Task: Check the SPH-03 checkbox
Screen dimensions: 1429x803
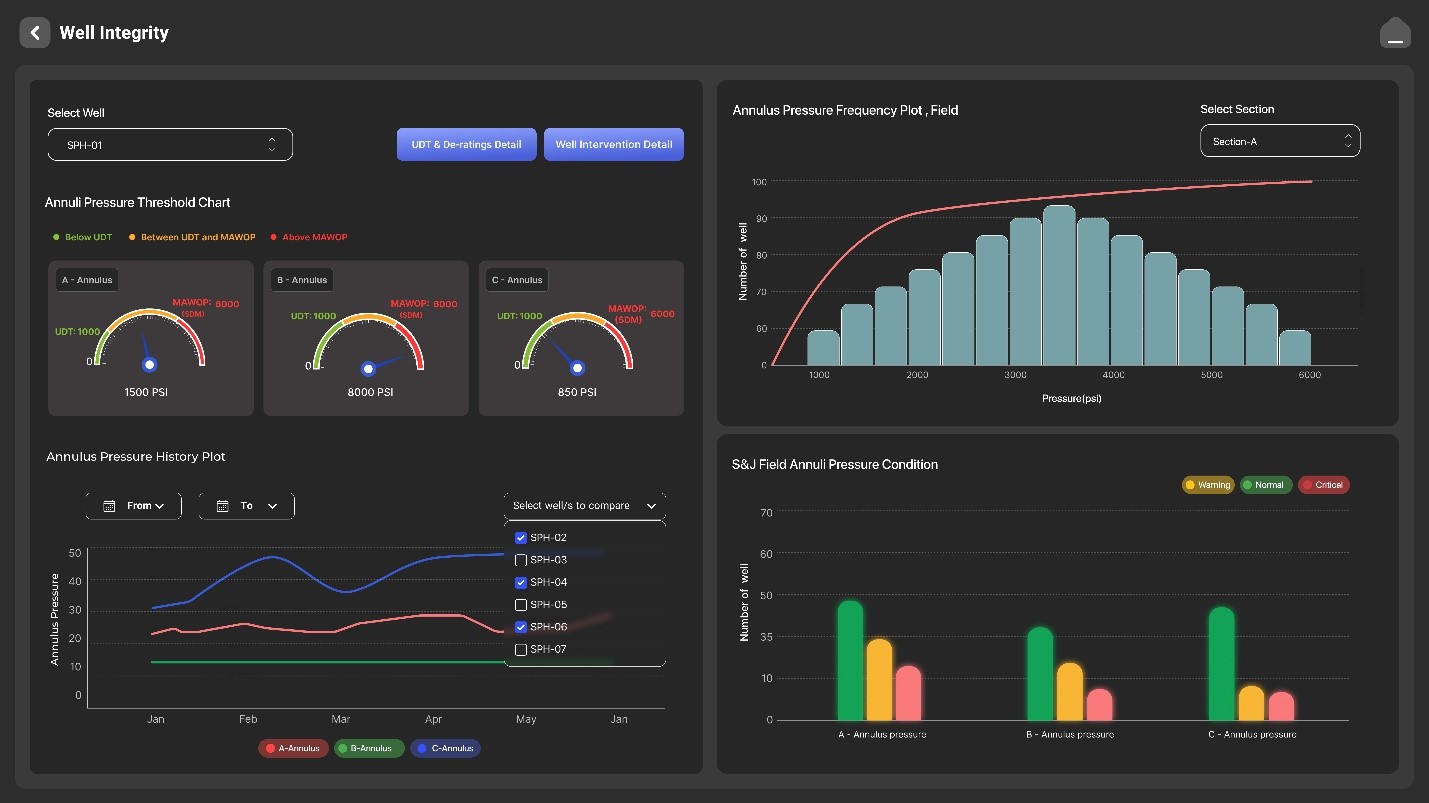Action: coord(520,560)
